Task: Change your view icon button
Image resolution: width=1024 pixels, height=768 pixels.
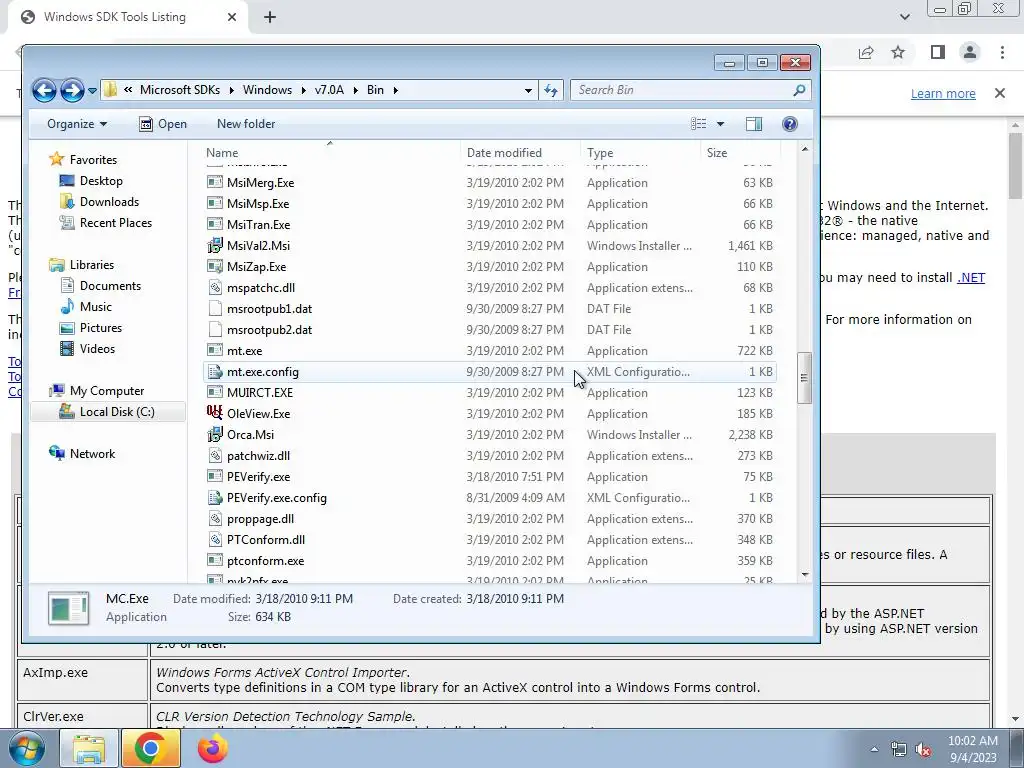Action: 699,124
